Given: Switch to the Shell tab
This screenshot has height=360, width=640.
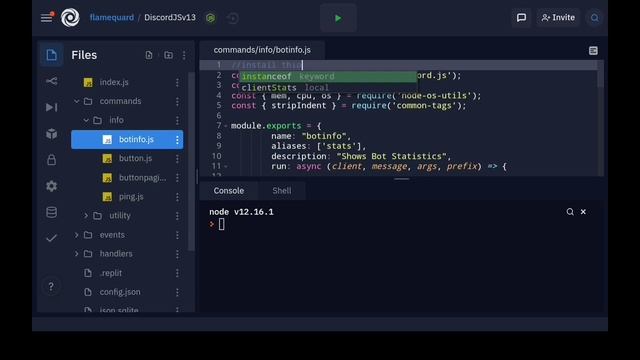Looking at the screenshot, I should (282, 191).
